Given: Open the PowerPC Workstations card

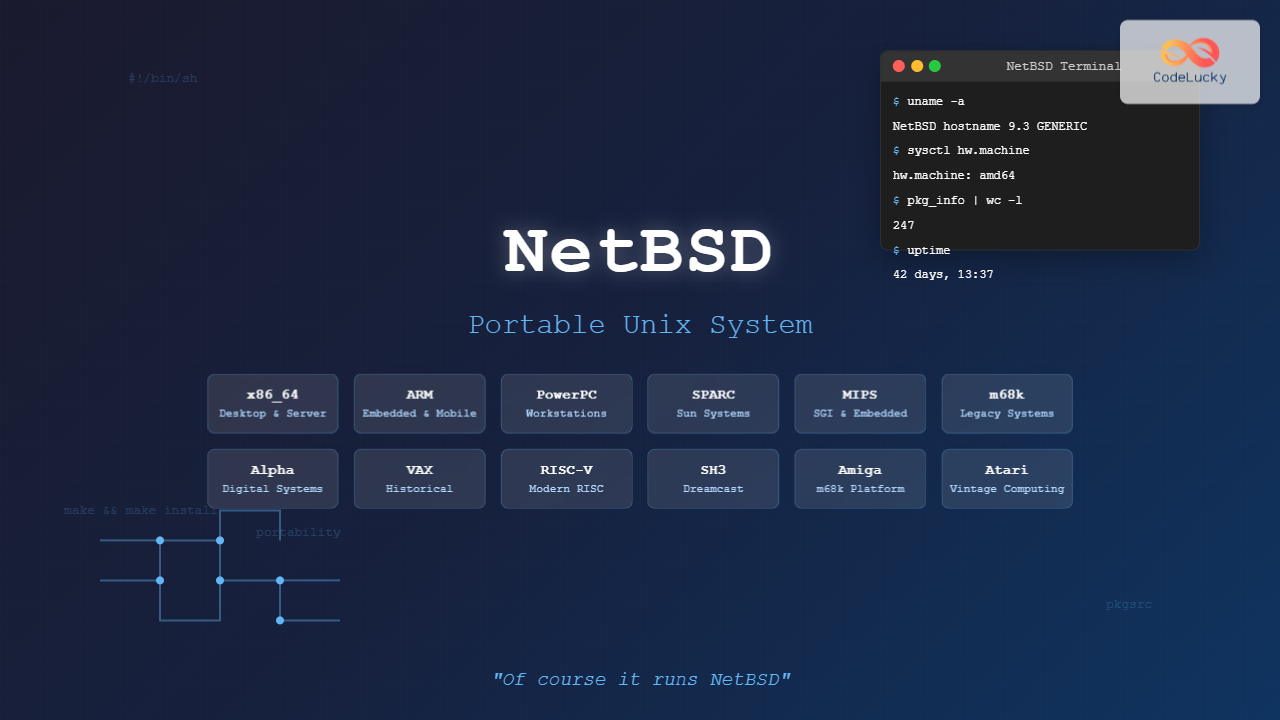Looking at the screenshot, I should [566, 404].
